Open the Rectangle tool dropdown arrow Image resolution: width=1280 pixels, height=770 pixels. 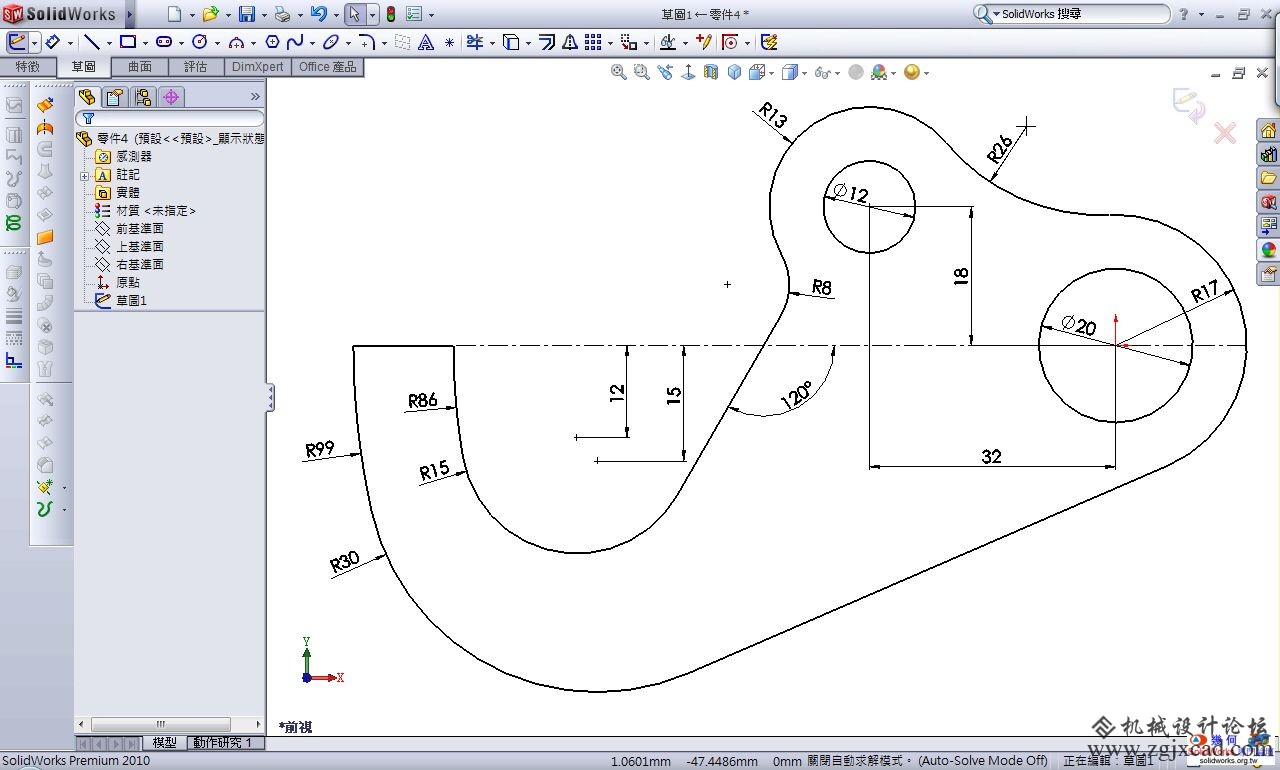click(x=145, y=43)
